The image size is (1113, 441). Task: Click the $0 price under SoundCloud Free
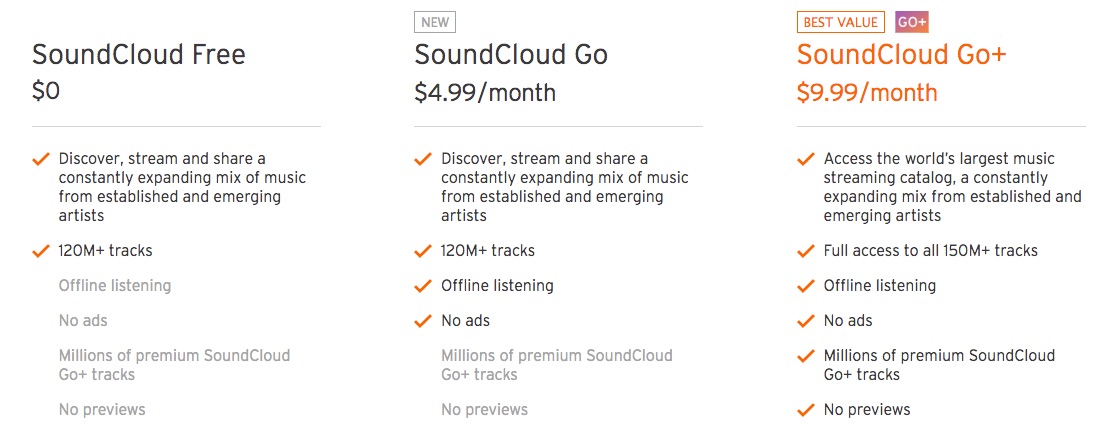pyautogui.click(x=46, y=92)
